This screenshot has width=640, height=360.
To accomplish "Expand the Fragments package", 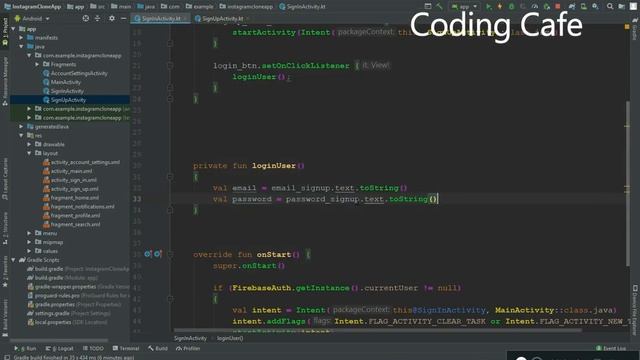I will coord(37,64).
